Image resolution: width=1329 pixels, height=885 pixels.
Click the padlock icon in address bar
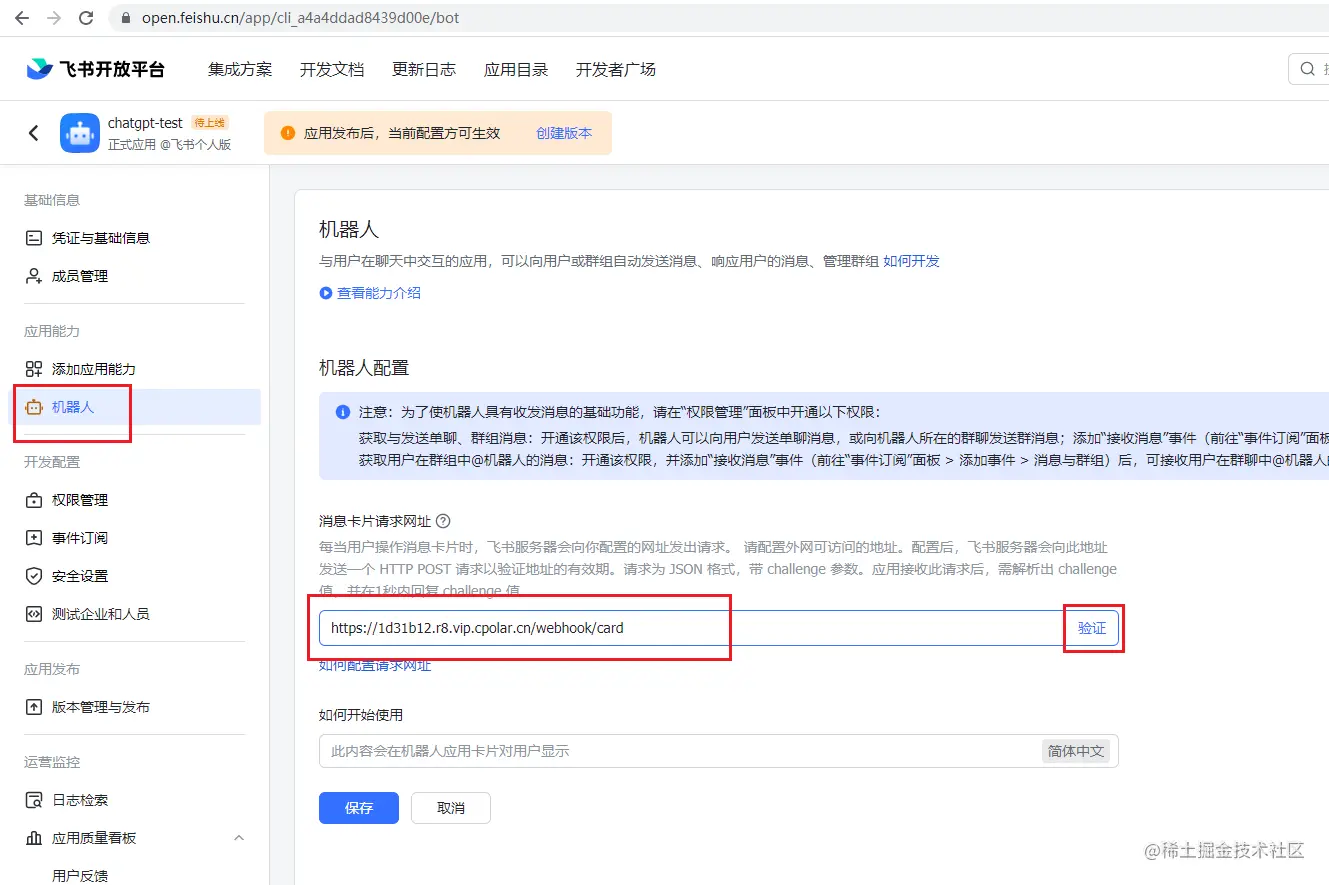click(x=125, y=18)
